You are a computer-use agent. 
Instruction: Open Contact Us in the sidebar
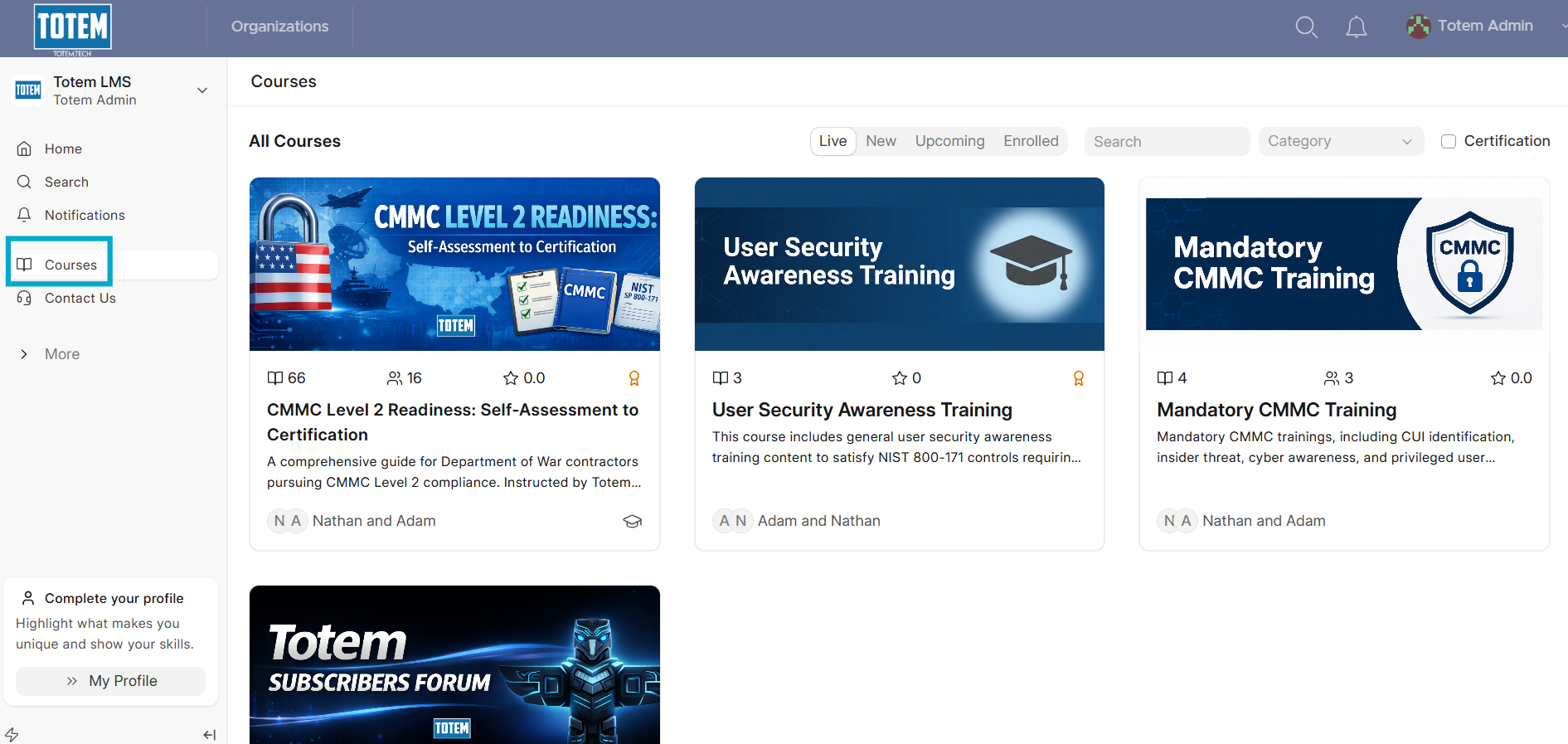[80, 298]
